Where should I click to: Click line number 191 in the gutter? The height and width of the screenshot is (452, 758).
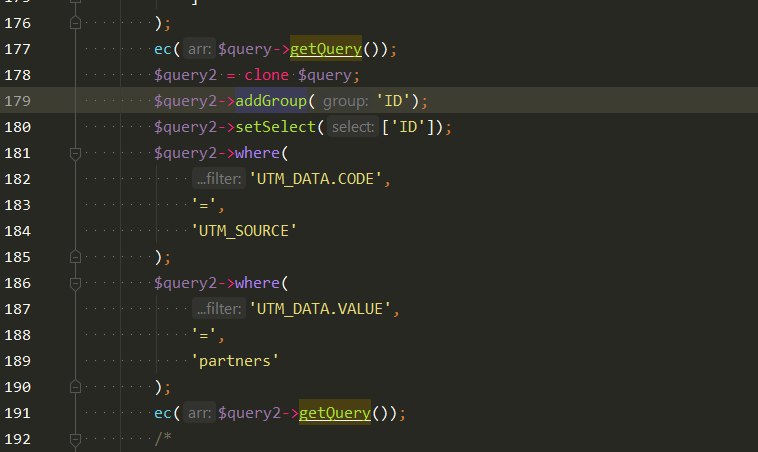click(17, 413)
